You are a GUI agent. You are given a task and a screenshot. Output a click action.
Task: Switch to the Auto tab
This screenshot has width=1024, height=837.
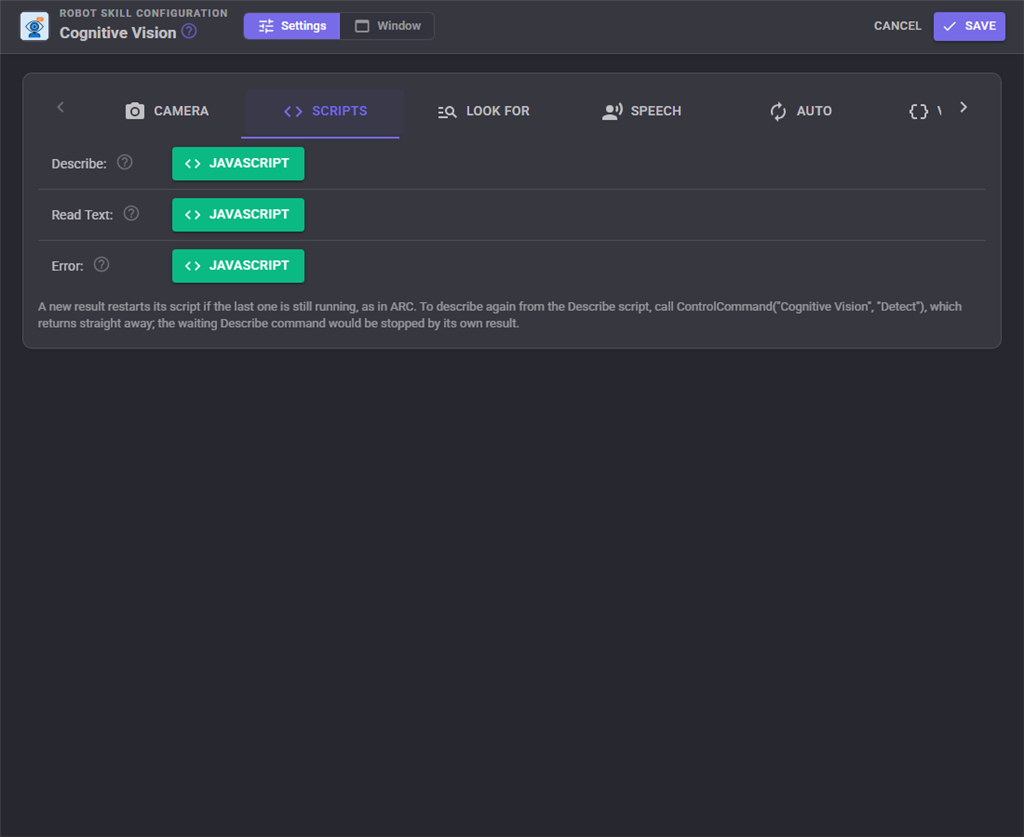coord(800,111)
